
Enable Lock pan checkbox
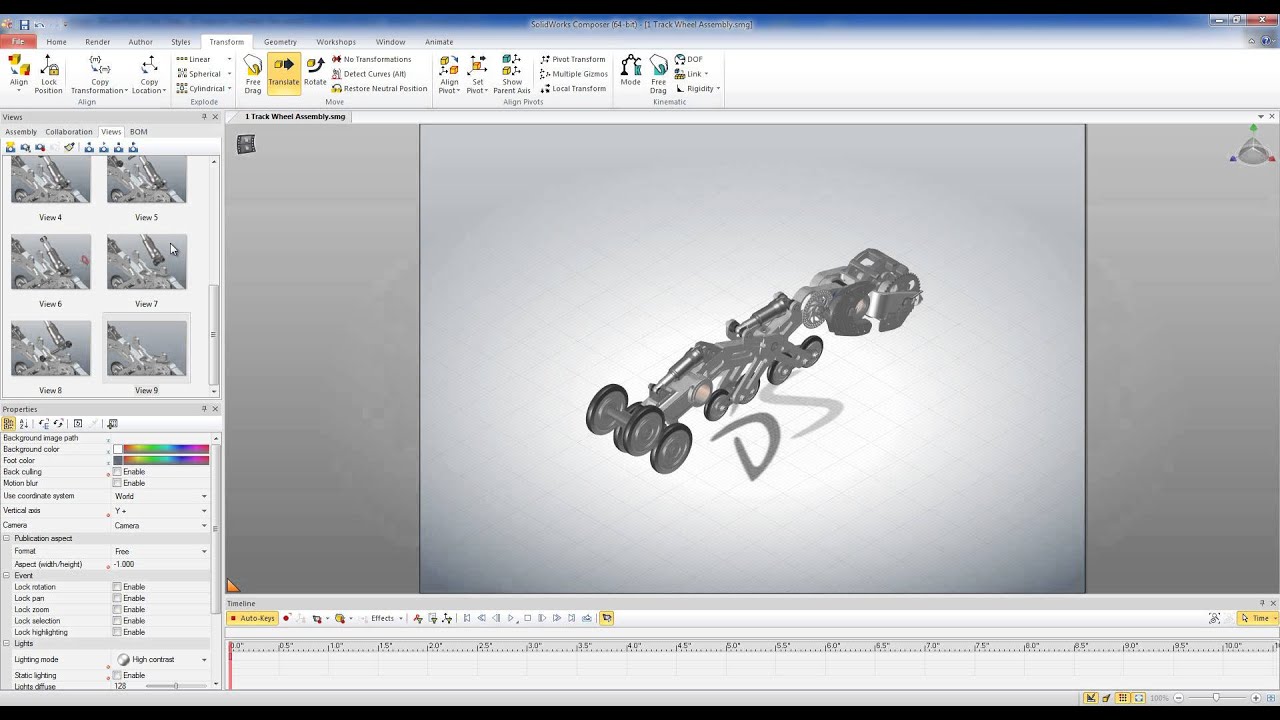[x=117, y=598]
